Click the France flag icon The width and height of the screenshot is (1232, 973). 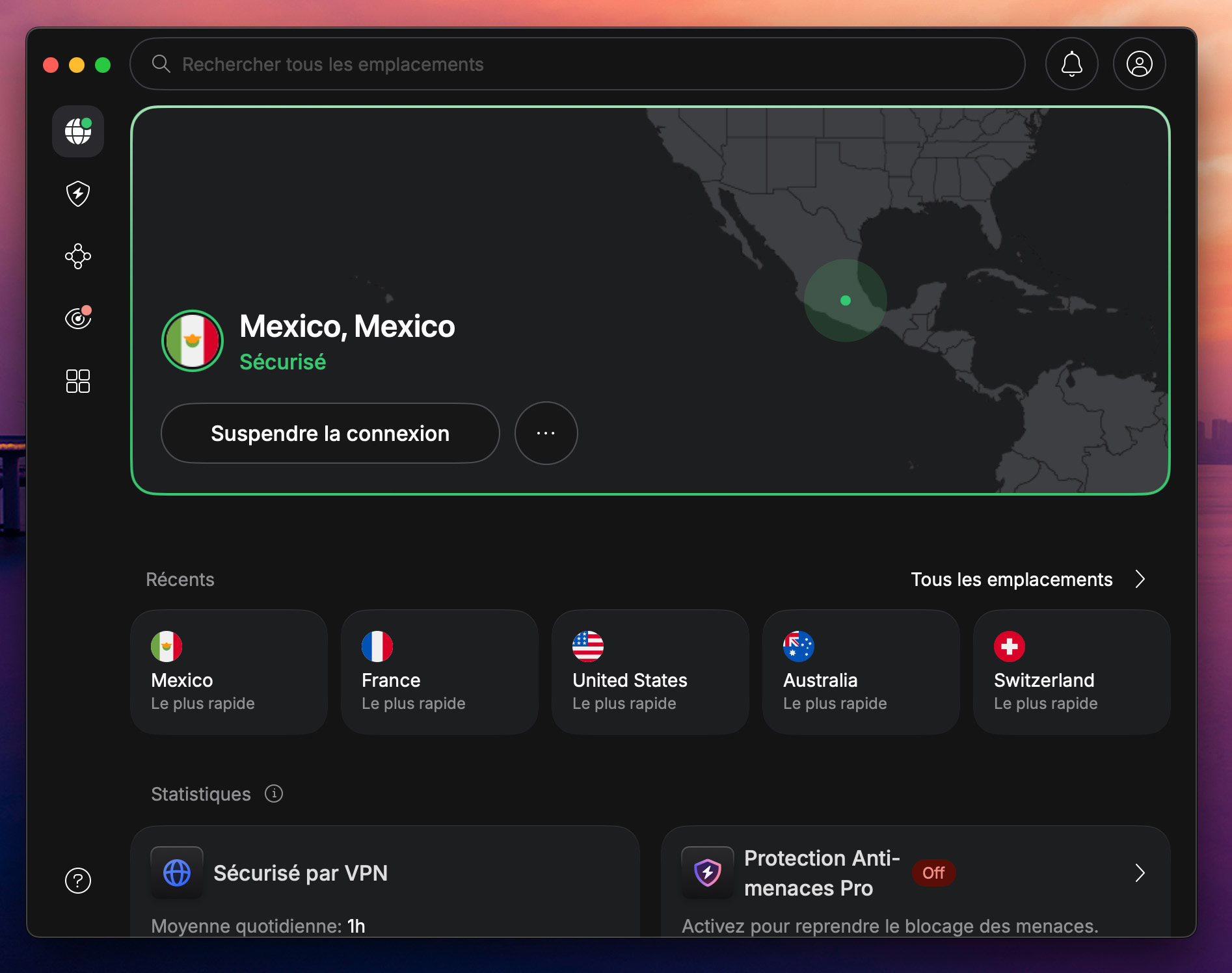[x=377, y=646]
